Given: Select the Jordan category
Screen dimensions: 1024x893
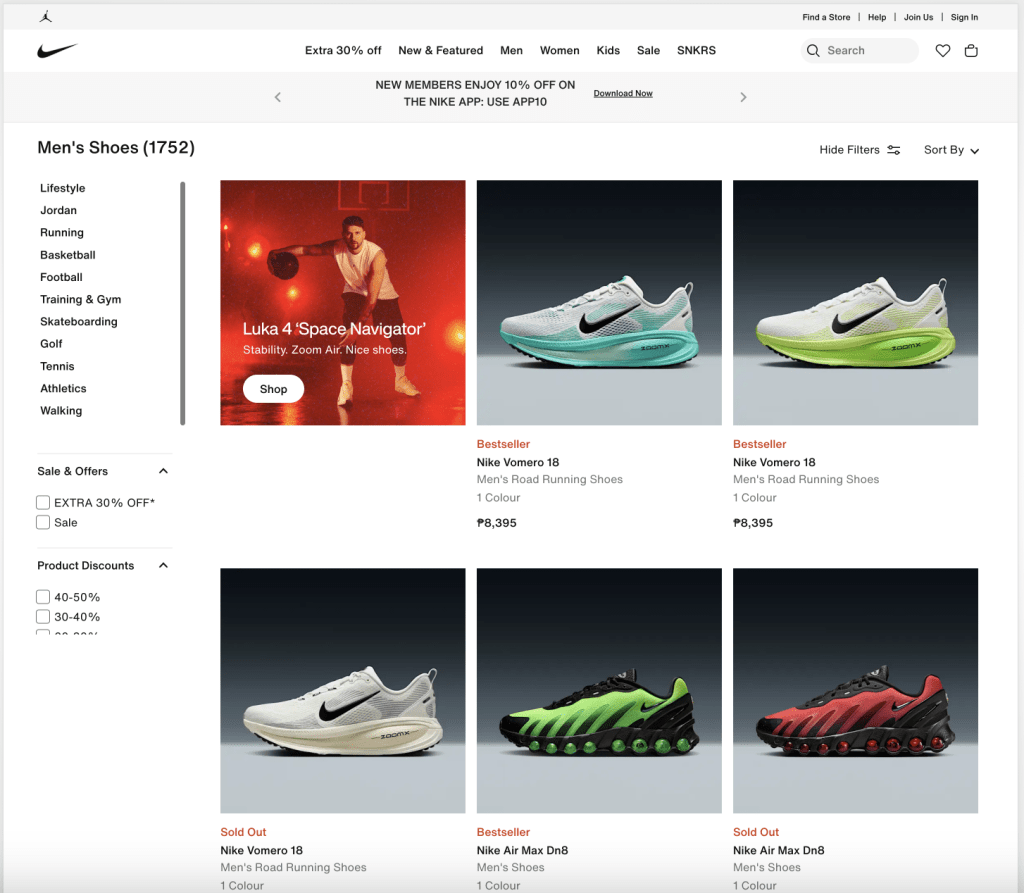Looking at the screenshot, I should [x=58, y=210].
